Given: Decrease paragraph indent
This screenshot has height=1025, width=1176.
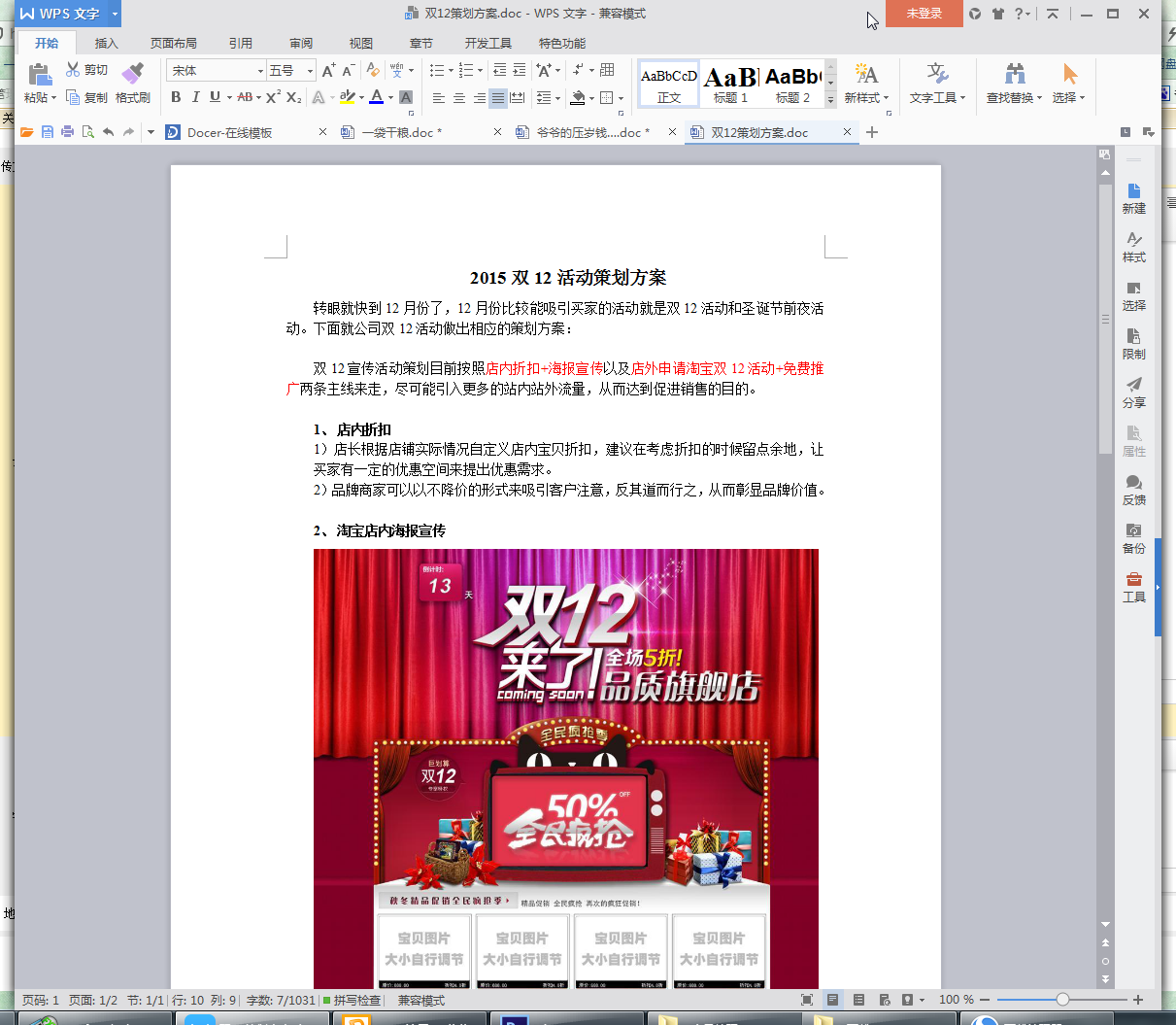Looking at the screenshot, I should tap(500, 70).
